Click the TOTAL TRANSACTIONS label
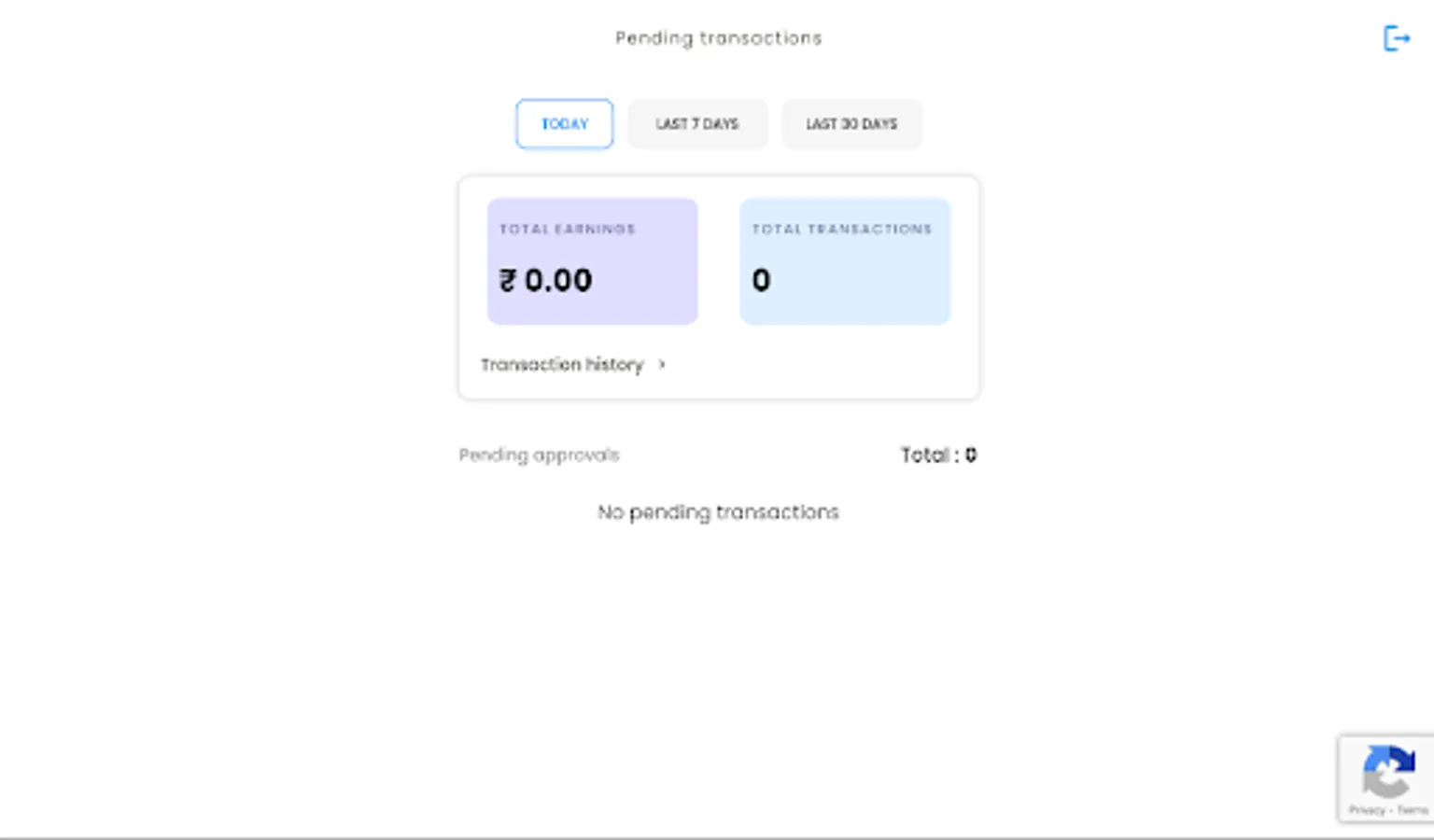This screenshot has height=840, width=1434. pos(841,229)
